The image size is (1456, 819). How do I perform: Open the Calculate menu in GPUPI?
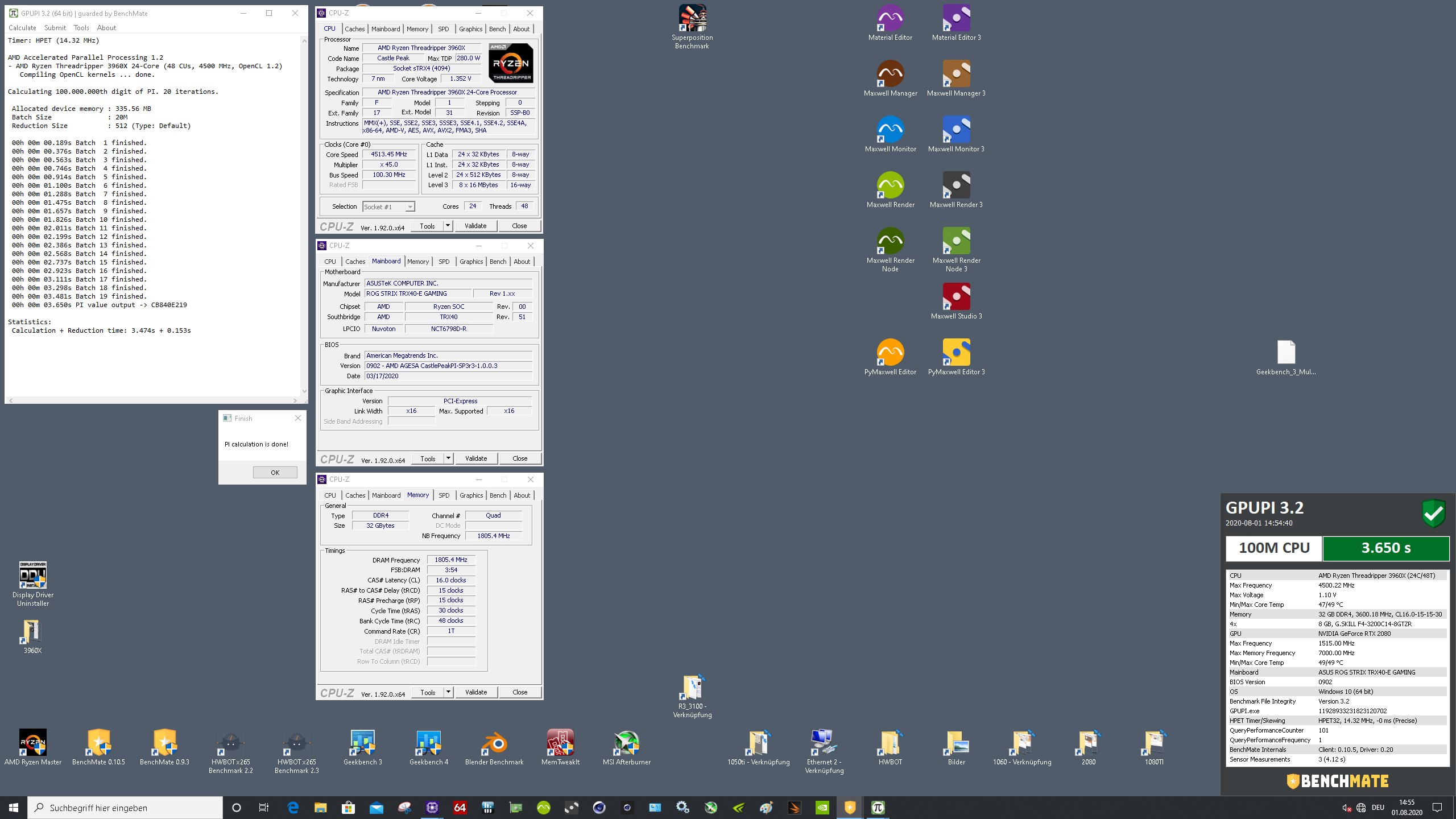(22, 27)
